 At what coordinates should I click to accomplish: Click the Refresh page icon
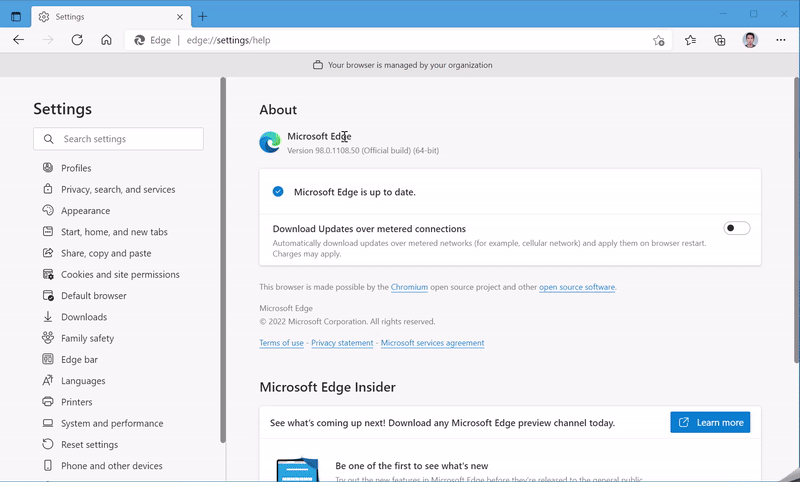77,40
